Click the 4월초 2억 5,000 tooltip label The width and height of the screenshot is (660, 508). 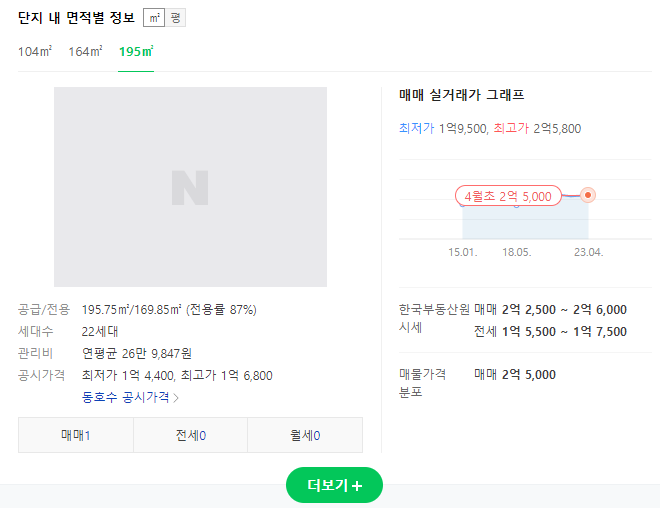click(508, 196)
